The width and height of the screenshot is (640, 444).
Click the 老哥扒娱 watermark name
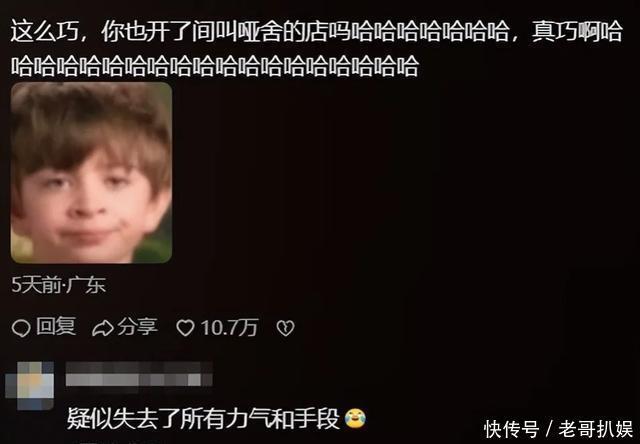click(x=596, y=429)
